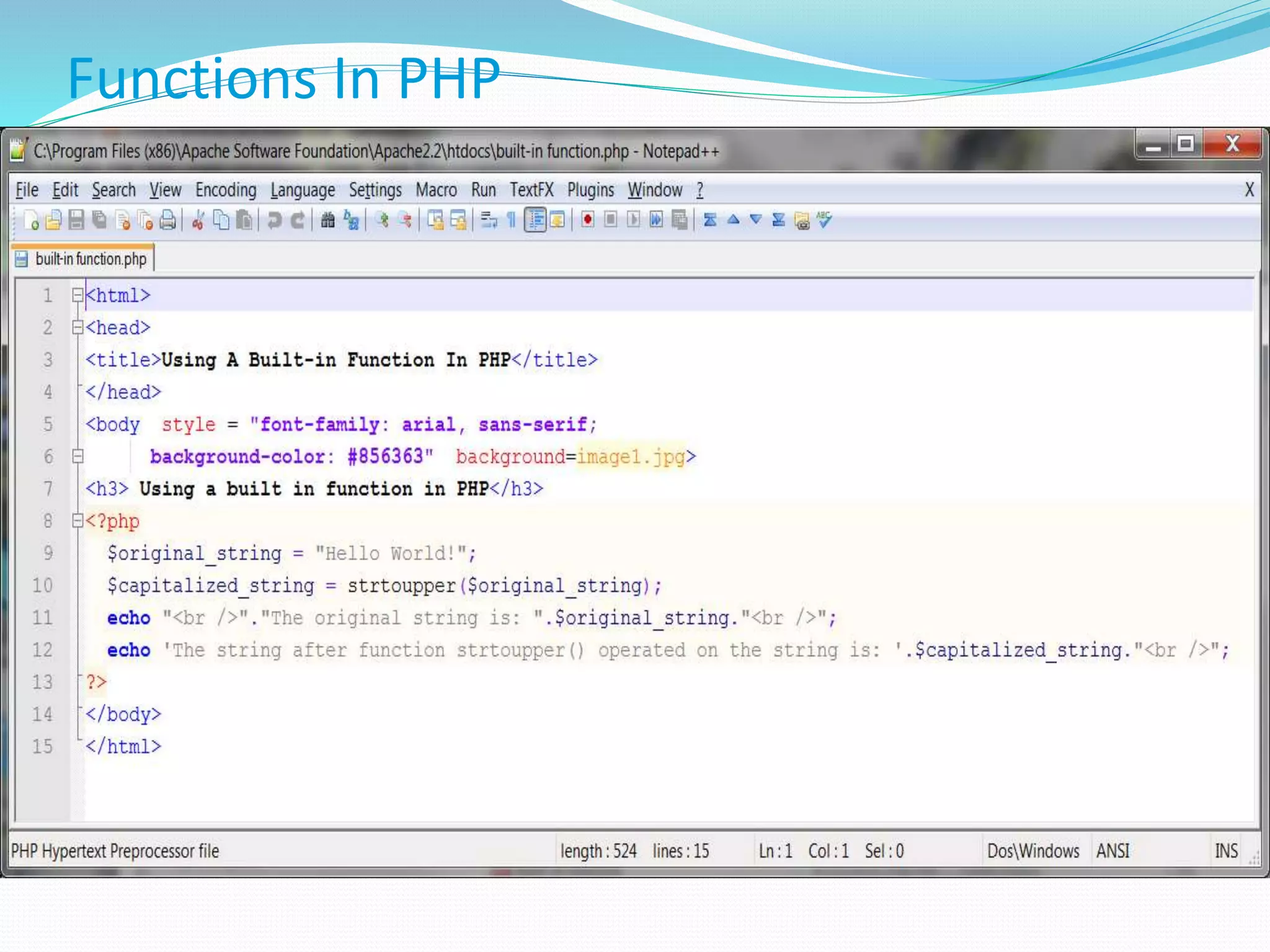1270x952 pixels.
Task: Zoom in with magnifier plus icon
Action: pyautogui.click(x=381, y=220)
